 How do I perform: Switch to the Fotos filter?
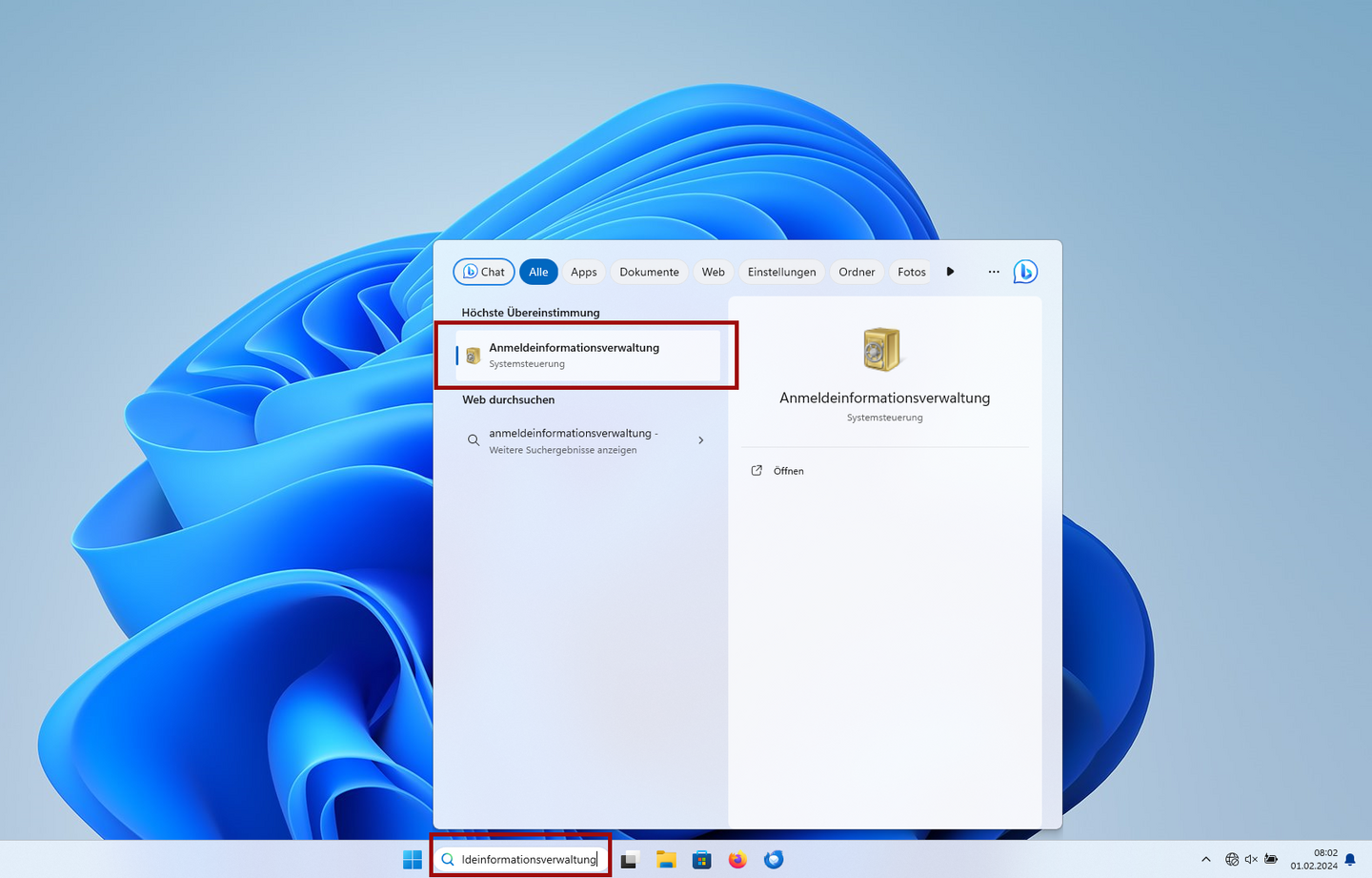point(912,272)
